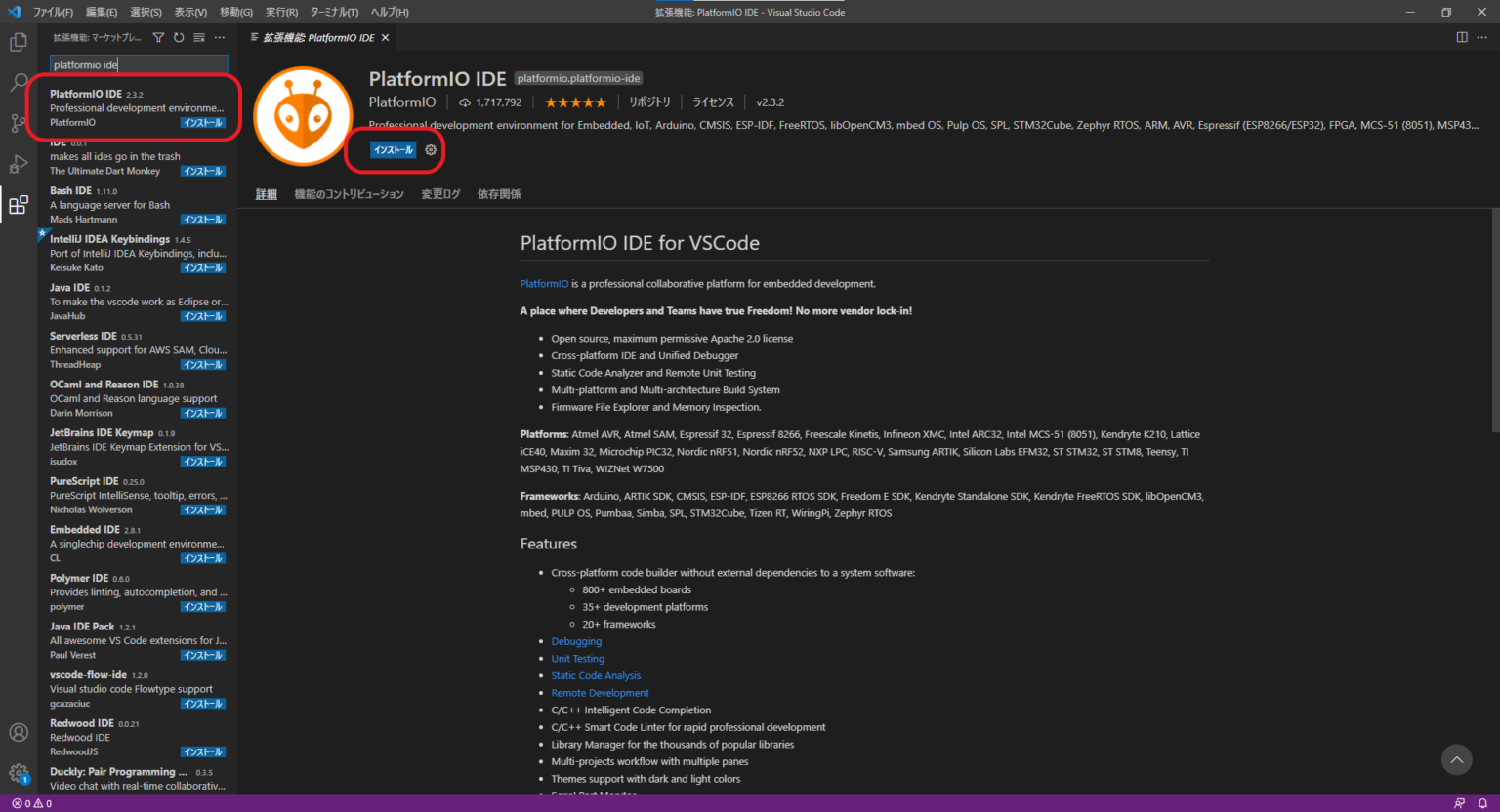Open the ターミナル menu
Screen dimensions: 1500x812
pyautogui.click(x=334, y=12)
